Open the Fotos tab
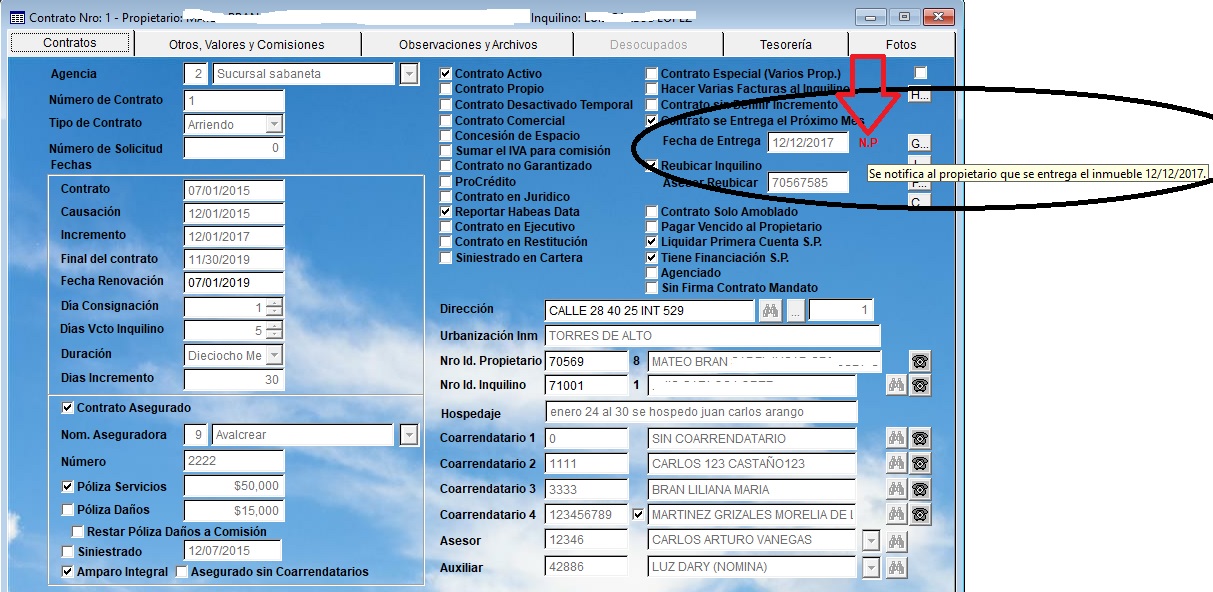 (x=901, y=44)
